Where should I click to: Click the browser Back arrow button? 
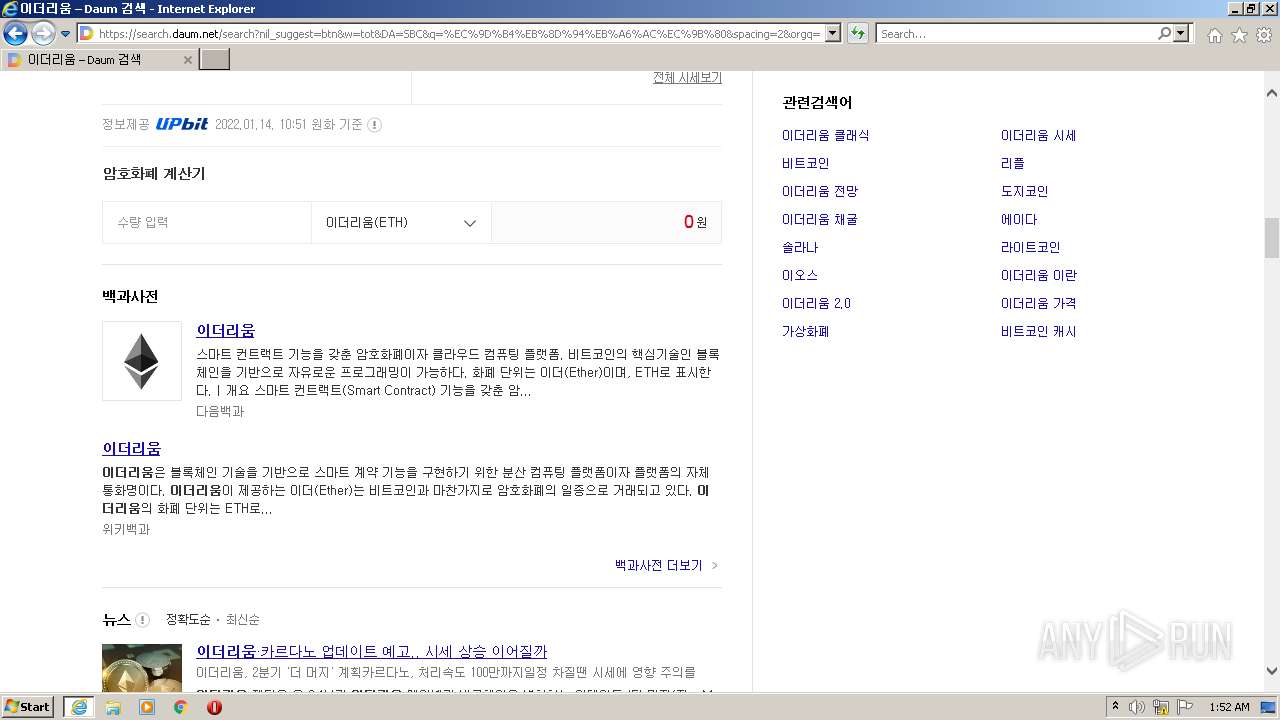pyautogui.click(x=15, y=34)
